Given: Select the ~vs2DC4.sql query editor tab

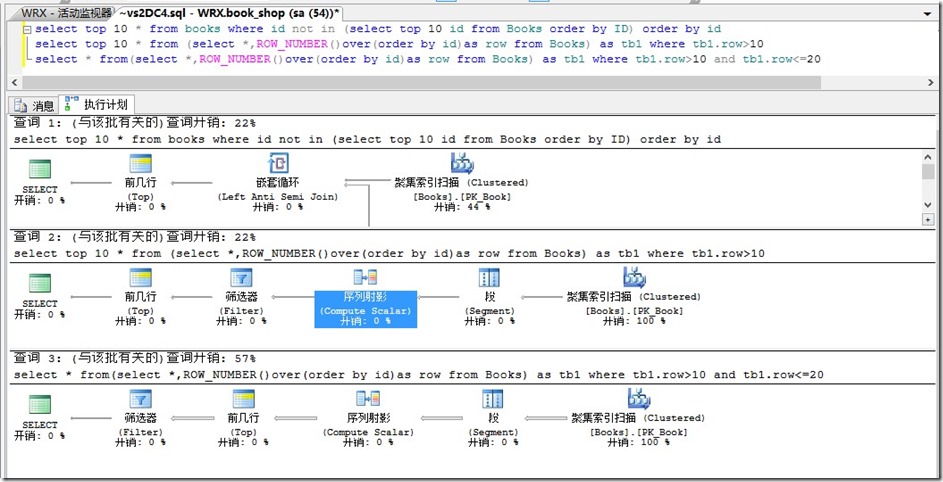Looking at the screenshot, I should point(229,13).
